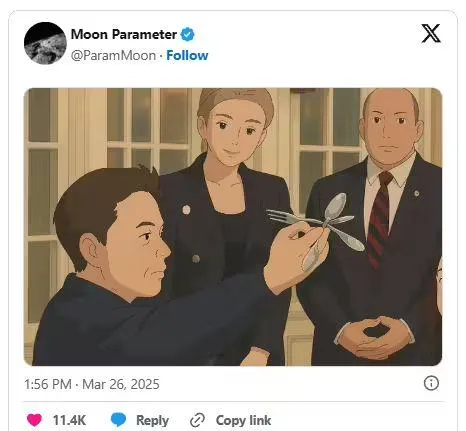
Task: Open the @ParamMoon handle link
Action: pyautogui.click(x=113, y=55)
